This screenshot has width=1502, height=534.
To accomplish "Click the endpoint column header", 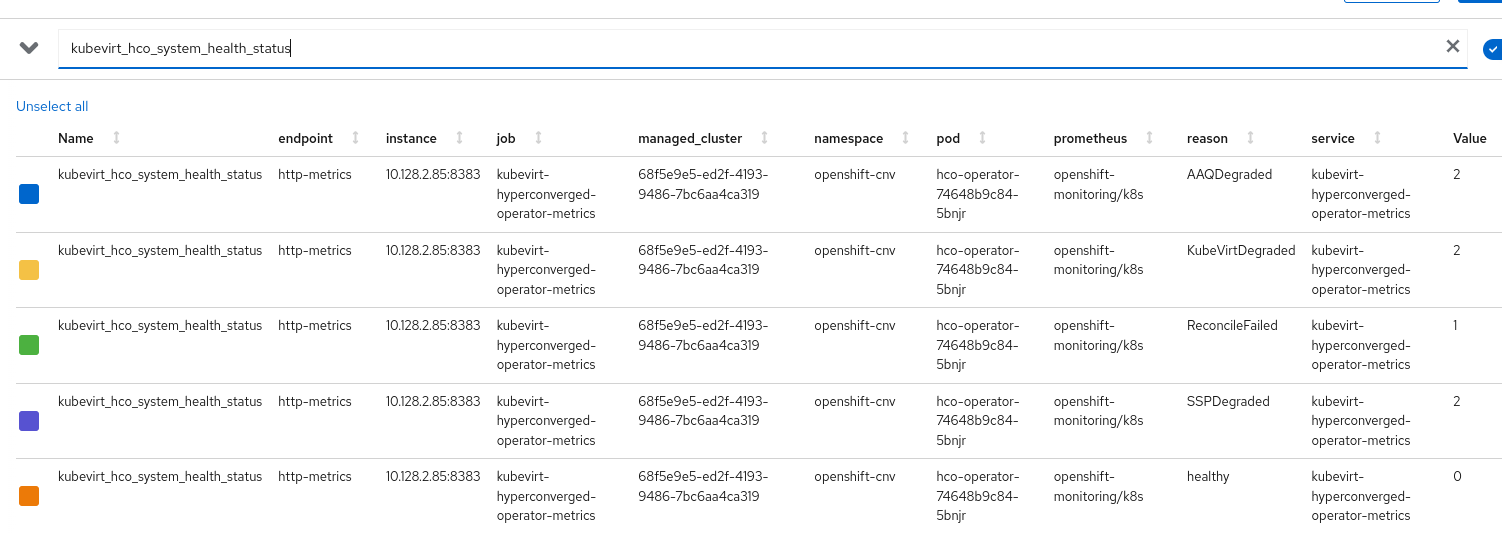I will point(305,138).
